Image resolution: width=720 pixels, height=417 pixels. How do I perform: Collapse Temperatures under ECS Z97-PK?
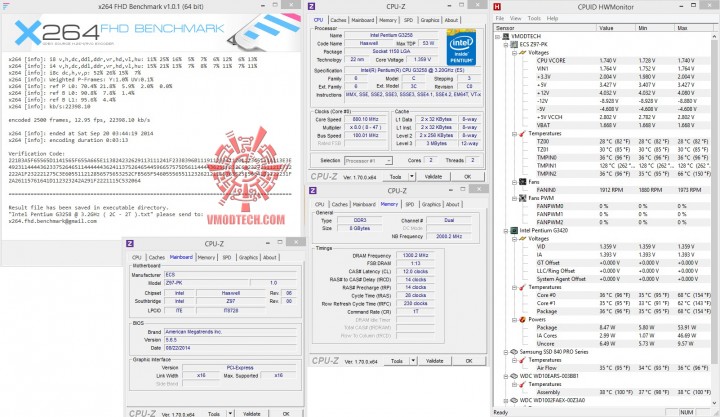pyautogui.click(x=514, y=134)
